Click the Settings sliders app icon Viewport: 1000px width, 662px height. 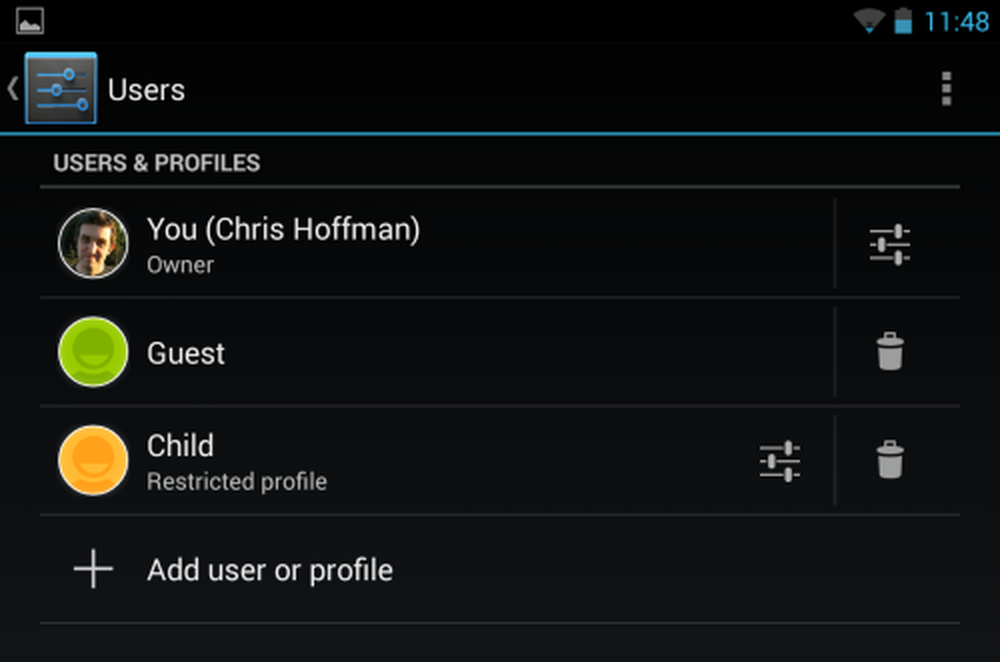click(61, 88)
